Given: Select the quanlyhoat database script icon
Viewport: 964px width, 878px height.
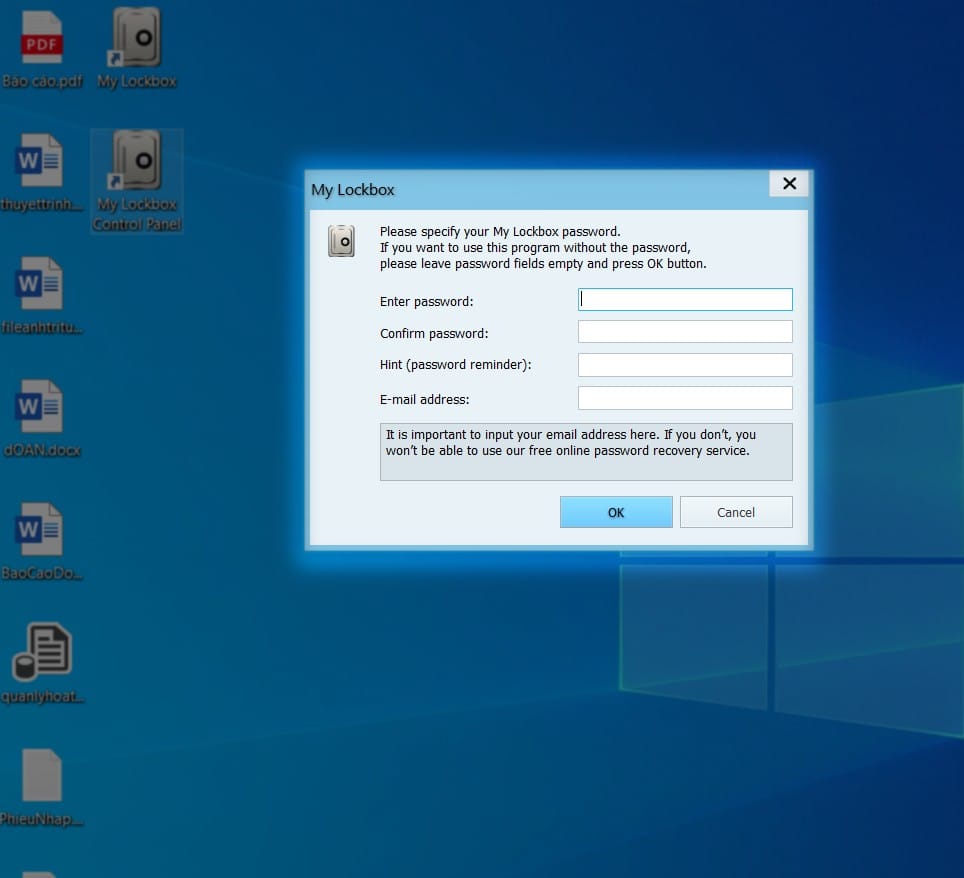Looking at the screenshot, I should pyautogui.click(x=42, y=663).
